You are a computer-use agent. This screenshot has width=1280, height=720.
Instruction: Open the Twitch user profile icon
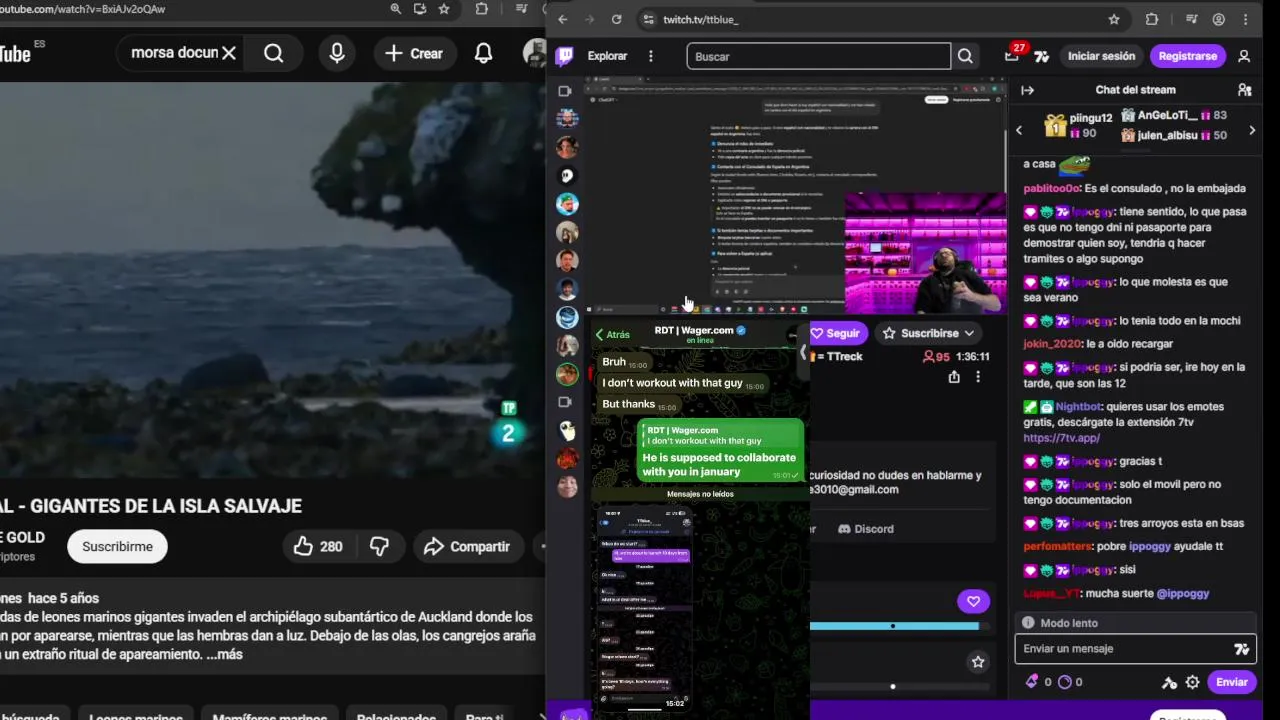pos(1244,56)
